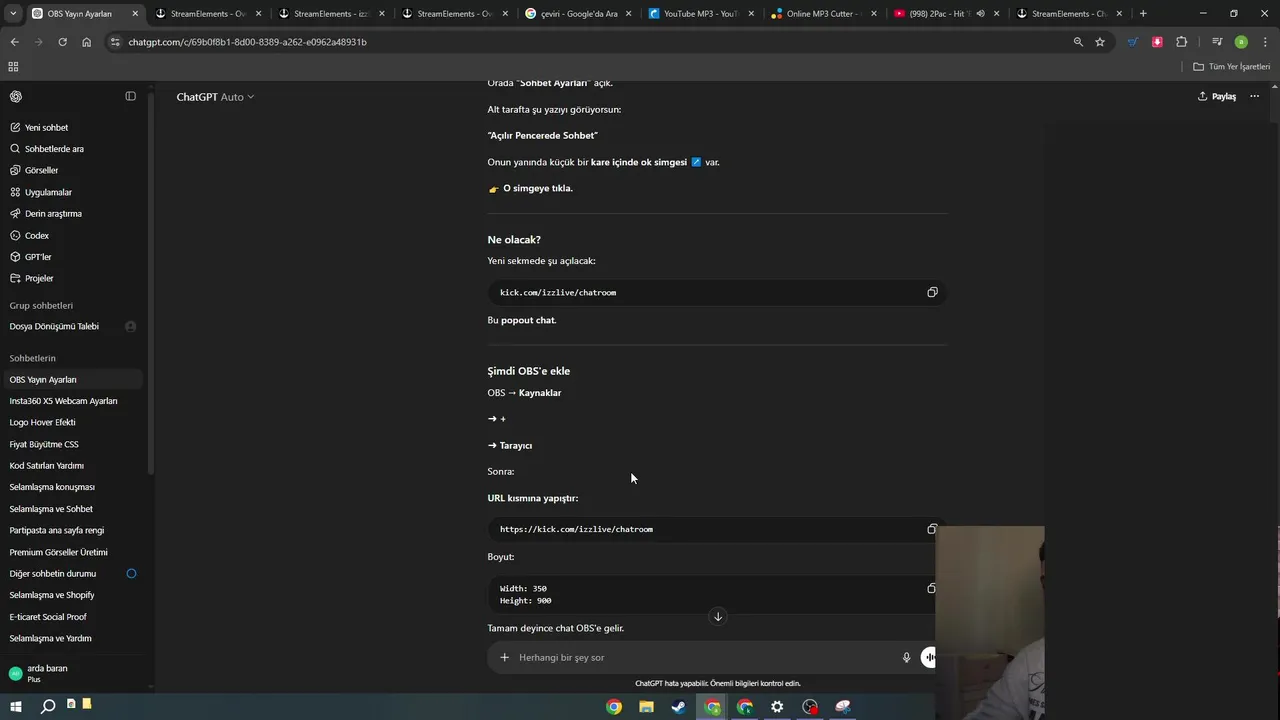This screenshot has height=720, width=1280.
Task: Open the Partipasta ana sayfa rengi chat
Action: point(75,530)
